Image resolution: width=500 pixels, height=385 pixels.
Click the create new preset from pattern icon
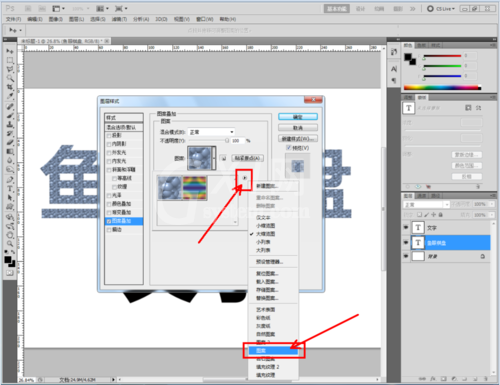click(x=224, y=158)
